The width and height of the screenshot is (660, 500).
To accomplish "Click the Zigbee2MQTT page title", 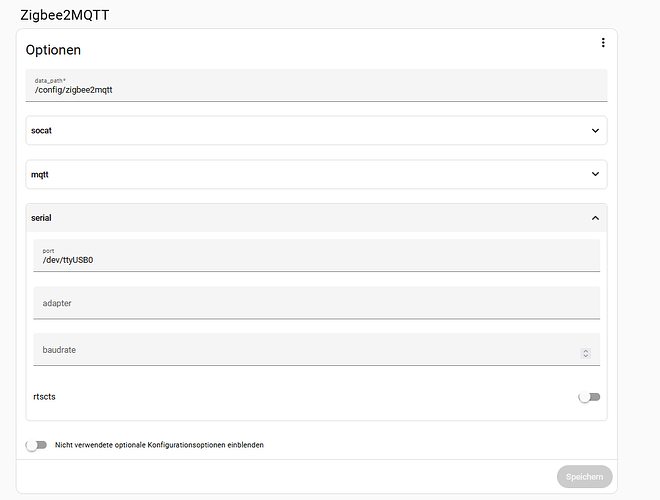I will click(65, 15).
